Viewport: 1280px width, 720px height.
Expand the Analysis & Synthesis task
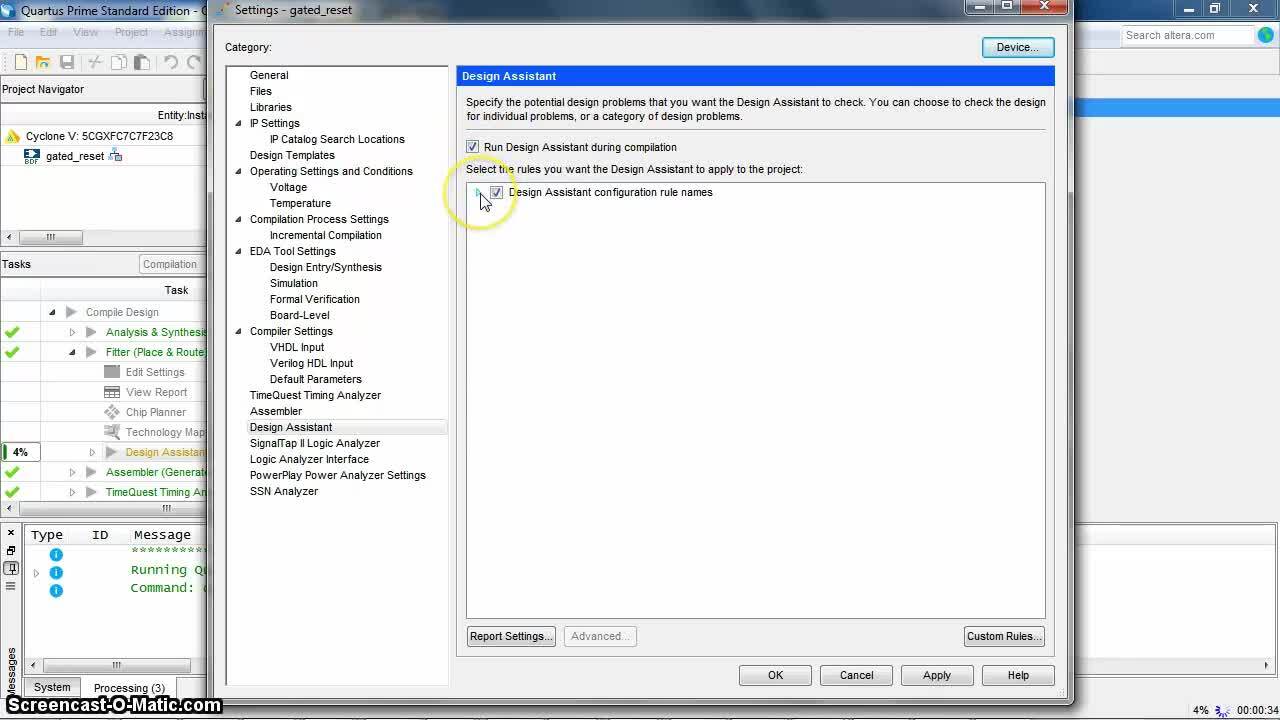point(72,332)
